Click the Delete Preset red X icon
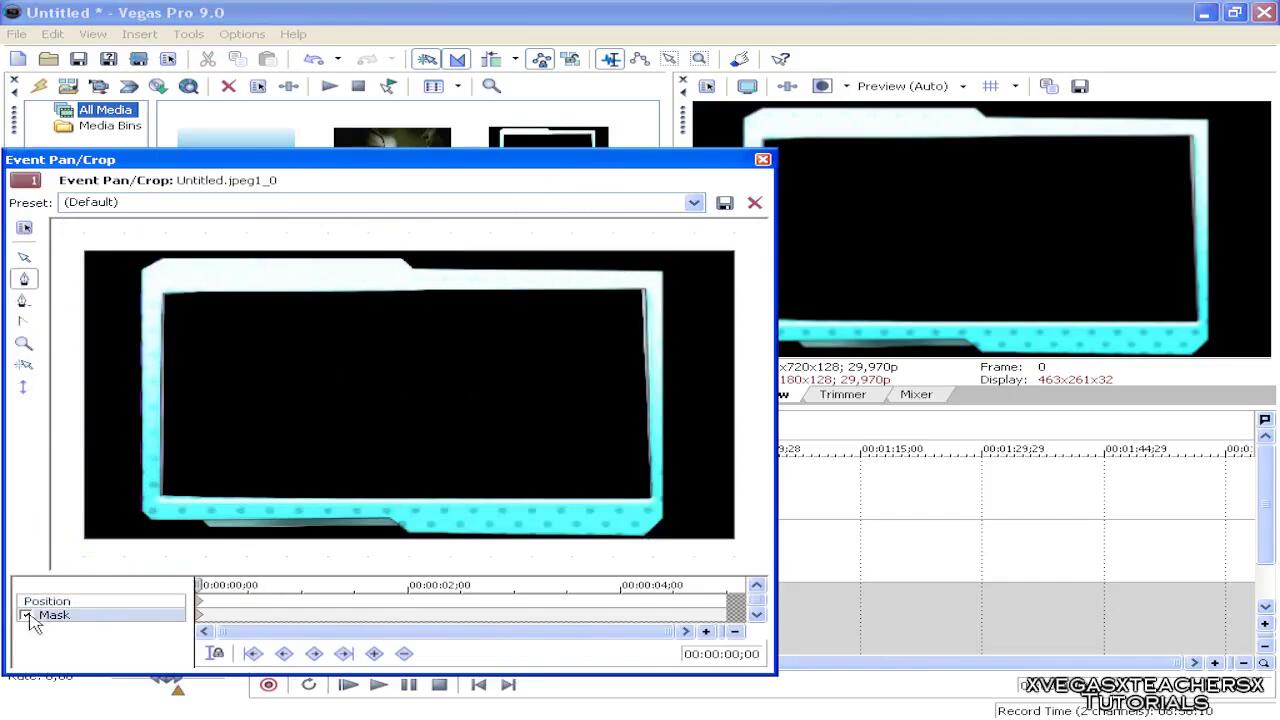Viewport: 1280px width, 720px height. tap(755, 203)
